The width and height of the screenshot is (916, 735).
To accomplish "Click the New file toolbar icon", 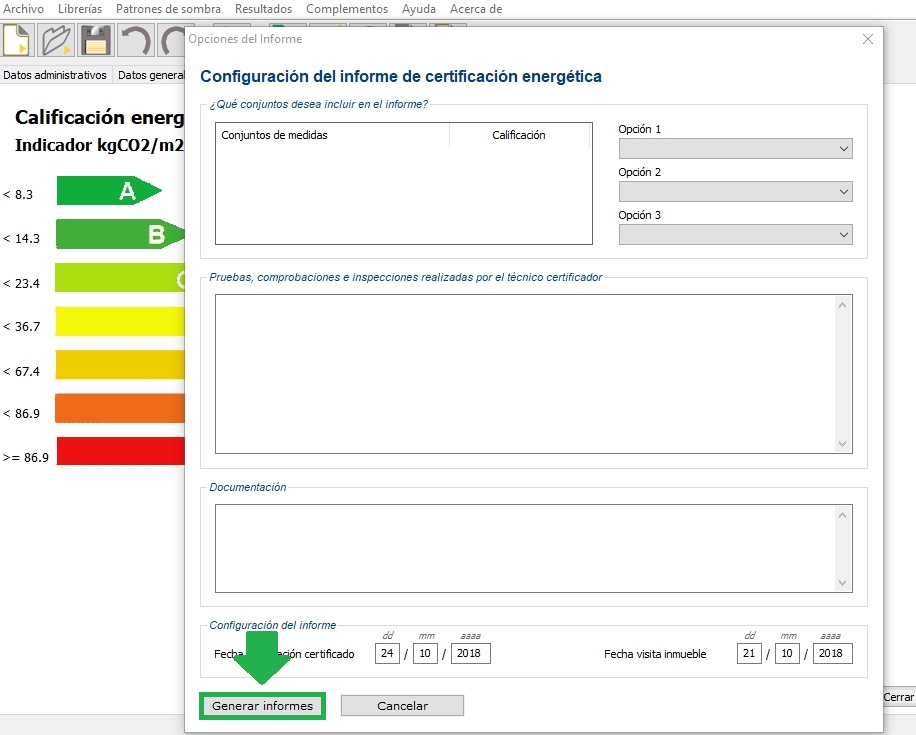I will click(x=19, y=43).
